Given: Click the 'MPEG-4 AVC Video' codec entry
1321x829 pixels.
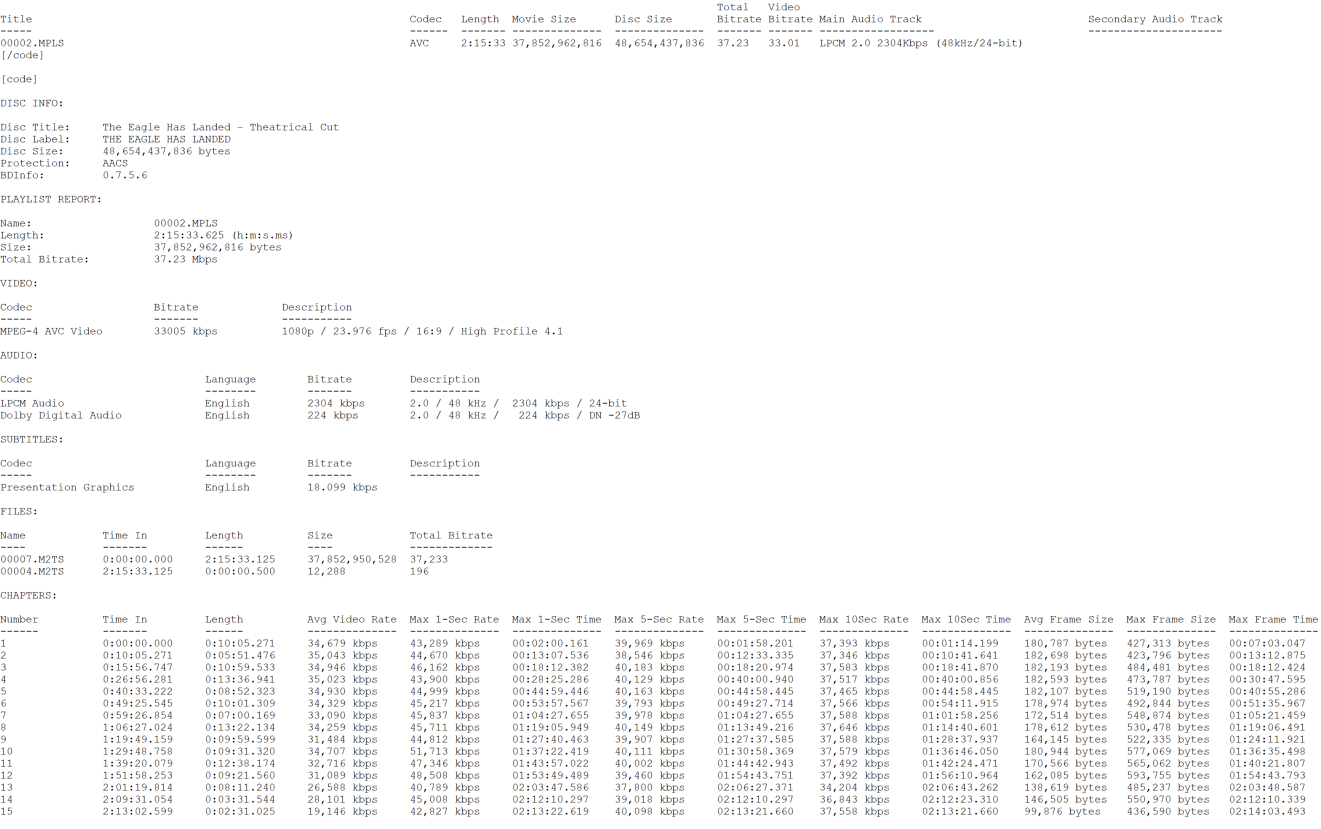Looking at the screenshot, I should click(x=51, y=332).
